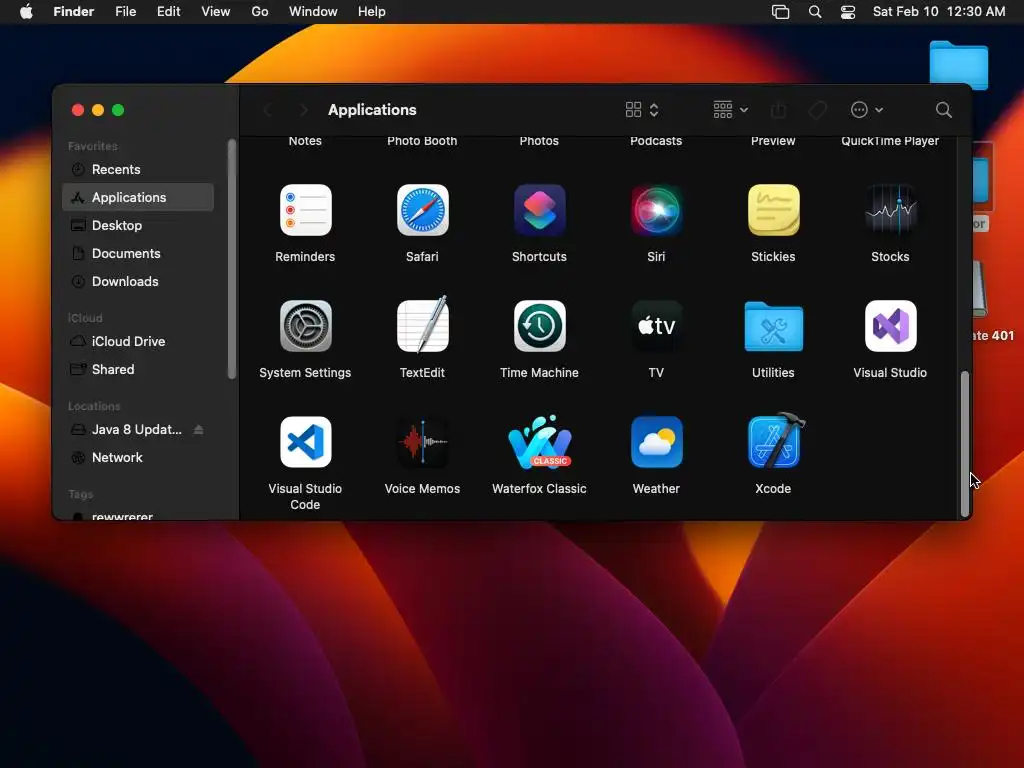This screenshot has height=768, width=1024.
Task: Click the Stocks app icon
Action: click(890, 210)
